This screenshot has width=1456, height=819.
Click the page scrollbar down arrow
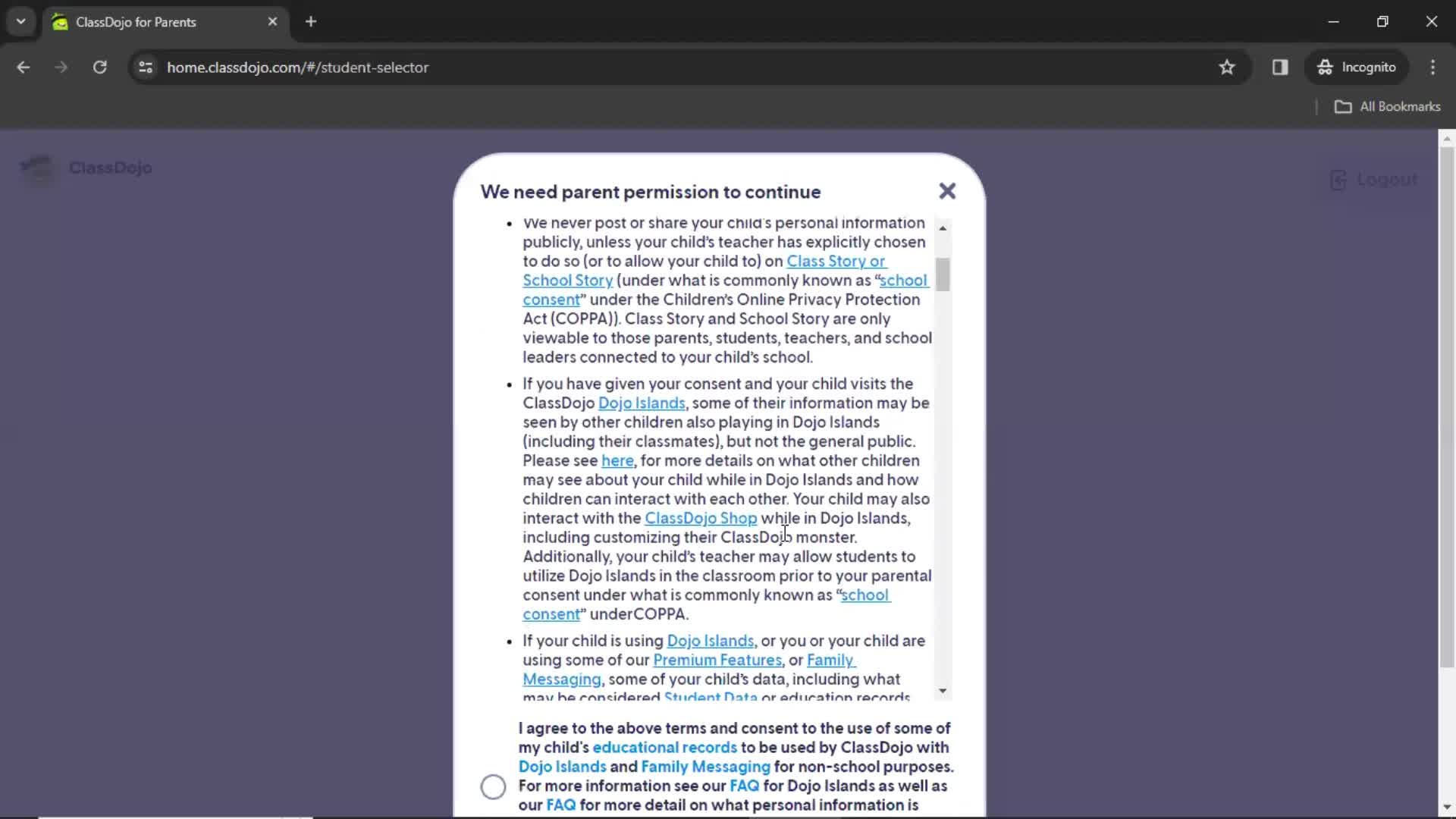pyautogui.click(x=1447, y=808)
